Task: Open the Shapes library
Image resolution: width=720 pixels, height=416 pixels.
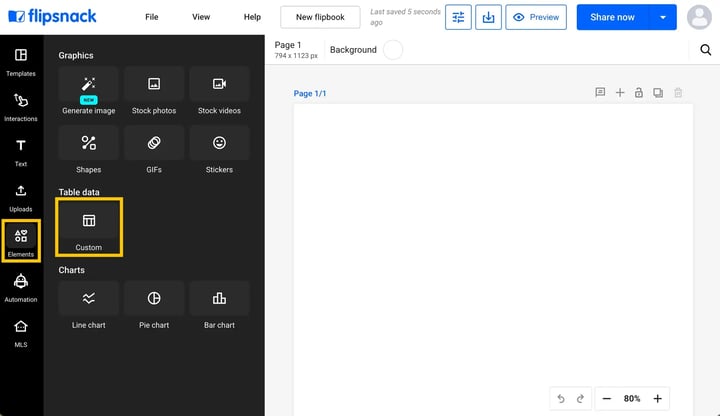Action: point(89,150)
